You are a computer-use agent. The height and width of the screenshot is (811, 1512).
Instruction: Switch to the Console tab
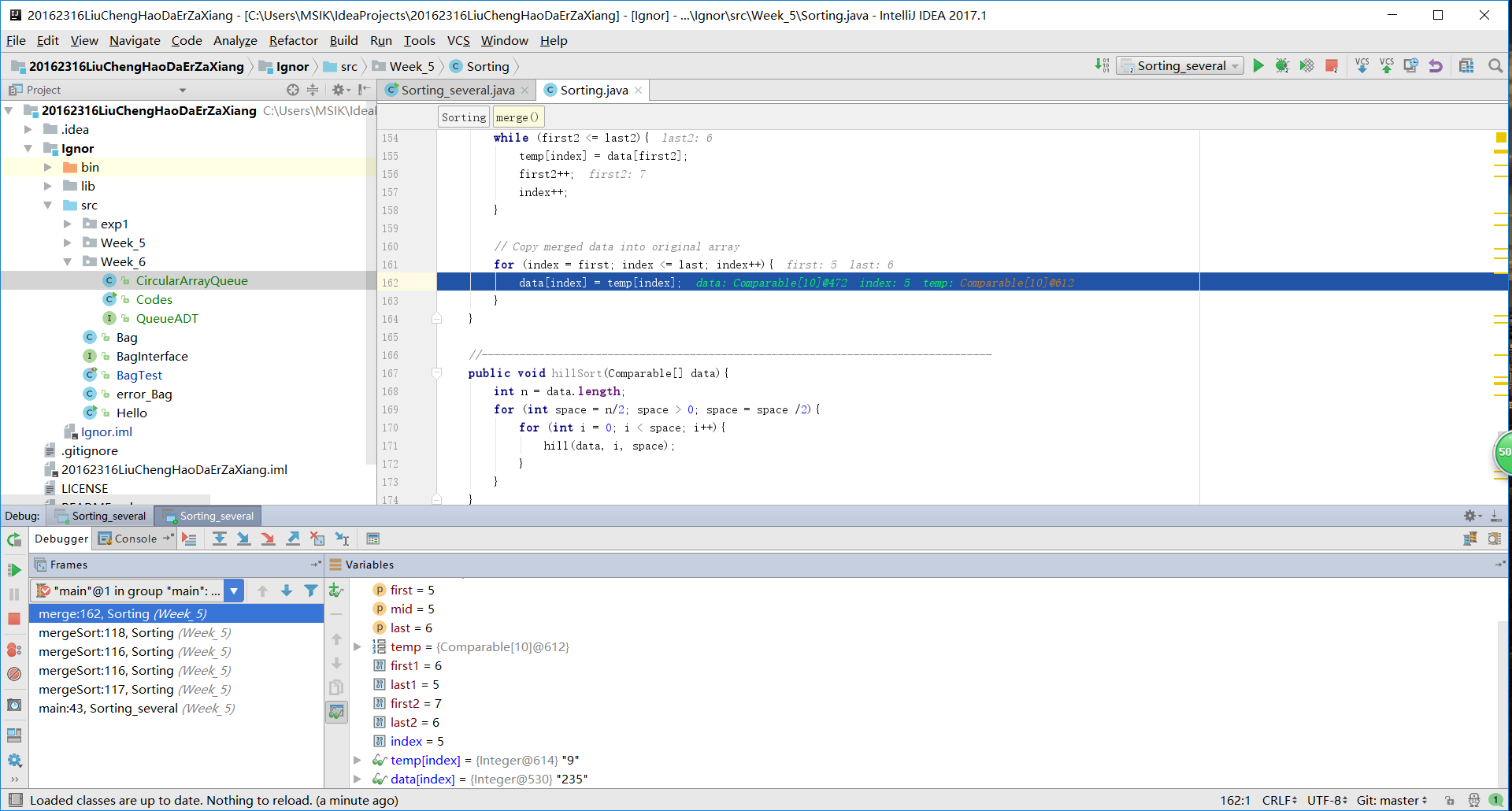tap(135, 539)
